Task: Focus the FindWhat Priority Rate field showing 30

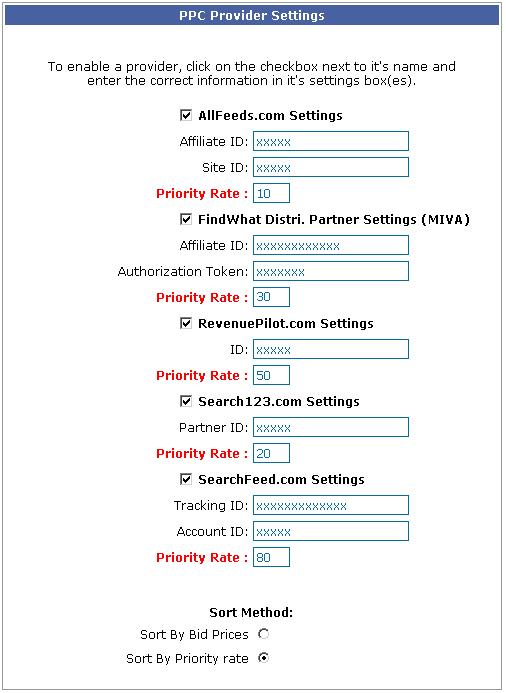Action: click(271, 297)
